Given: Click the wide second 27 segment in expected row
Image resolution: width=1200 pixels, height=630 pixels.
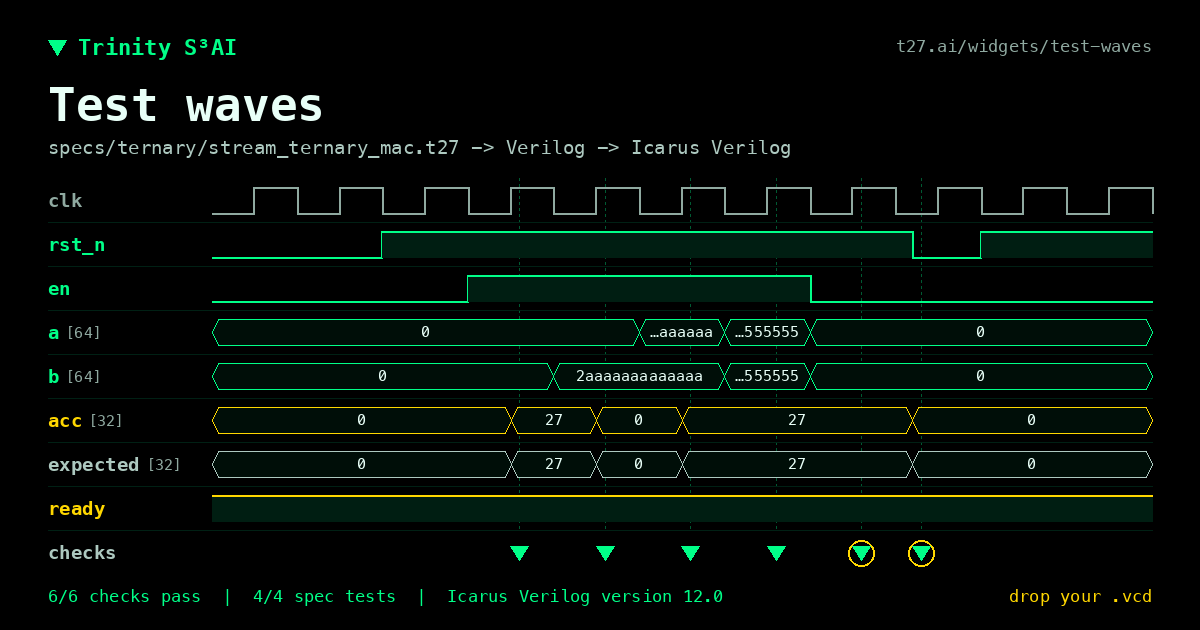Looking at the screenshot, I should pos(797,465).
